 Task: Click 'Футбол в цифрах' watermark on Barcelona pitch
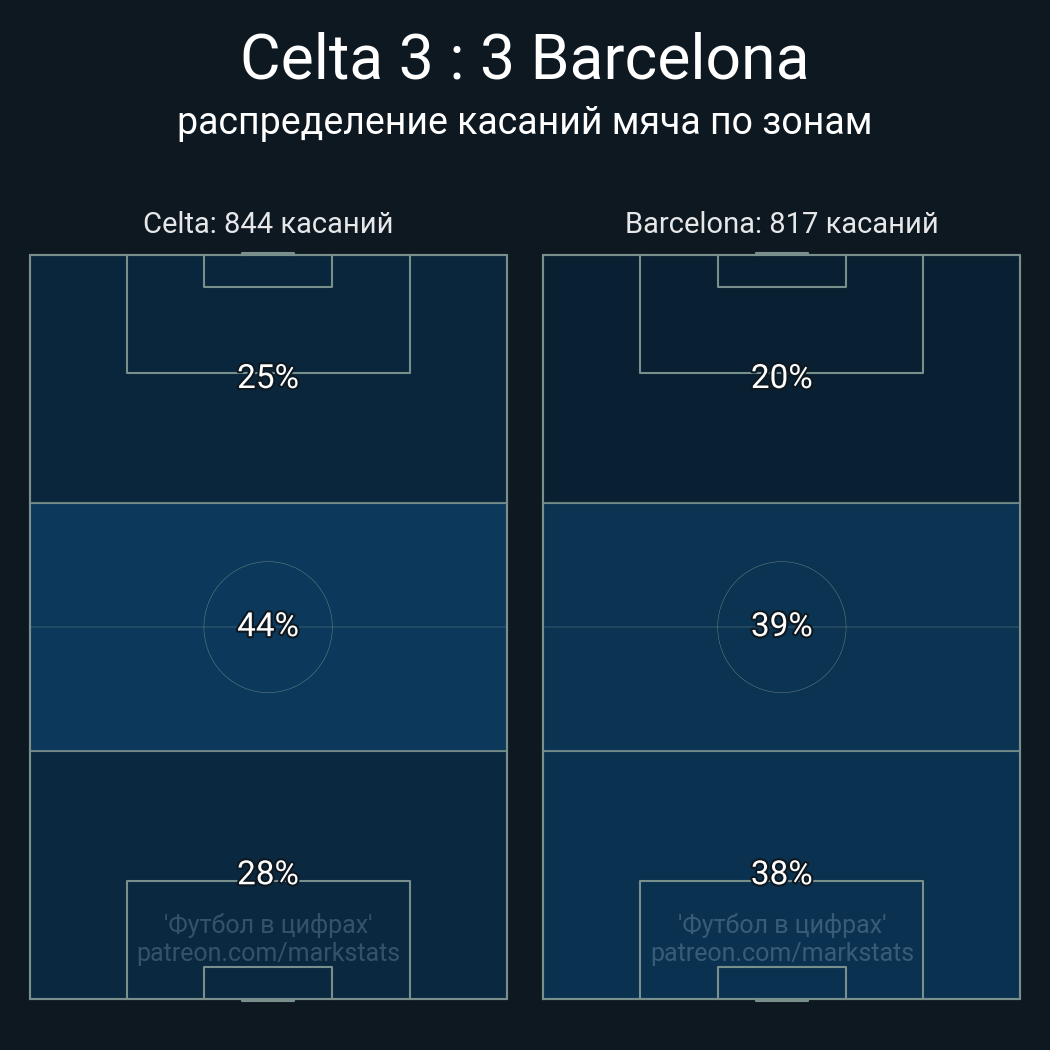point(781,924)
